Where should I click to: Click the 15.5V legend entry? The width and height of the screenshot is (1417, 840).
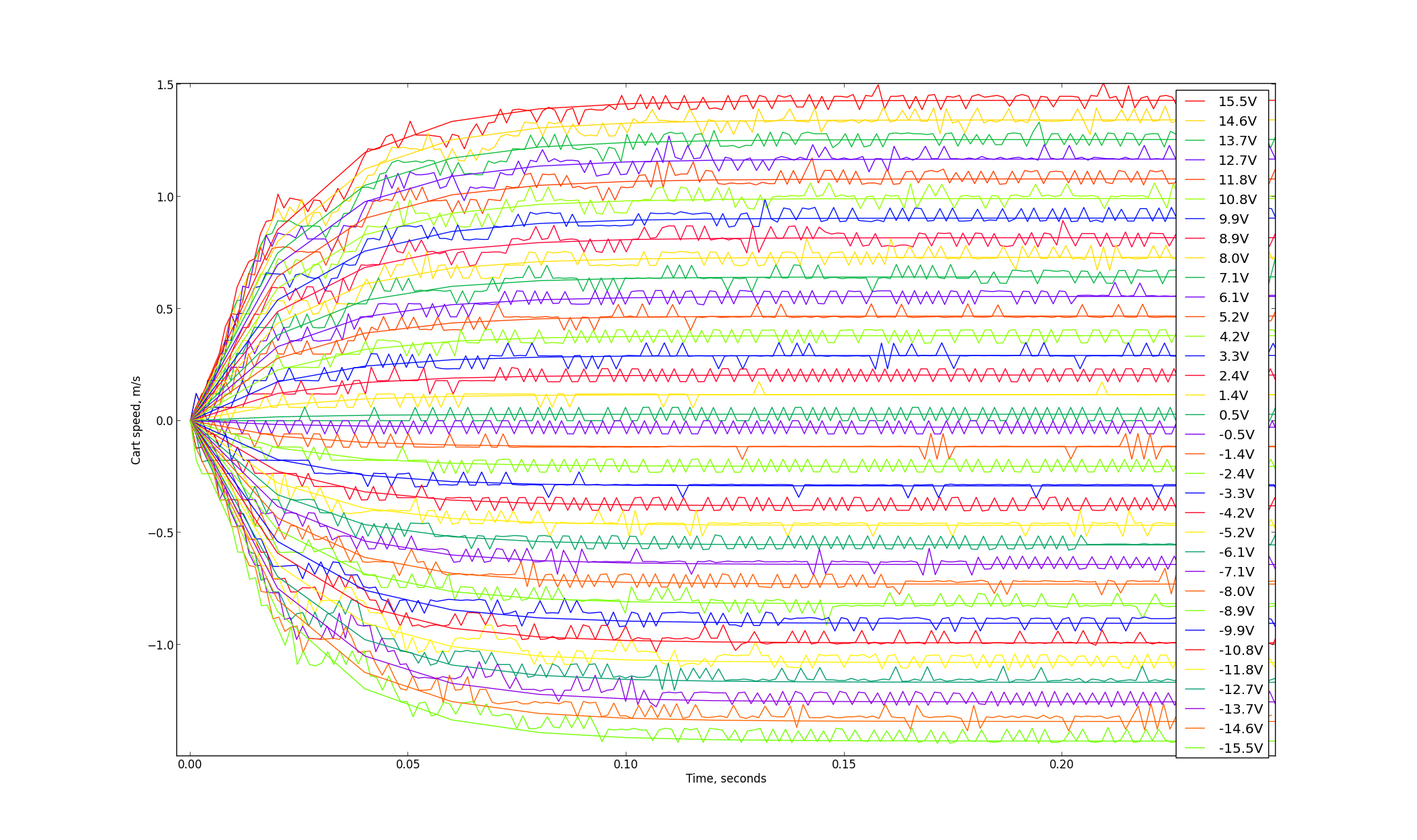pos(1237,101)
